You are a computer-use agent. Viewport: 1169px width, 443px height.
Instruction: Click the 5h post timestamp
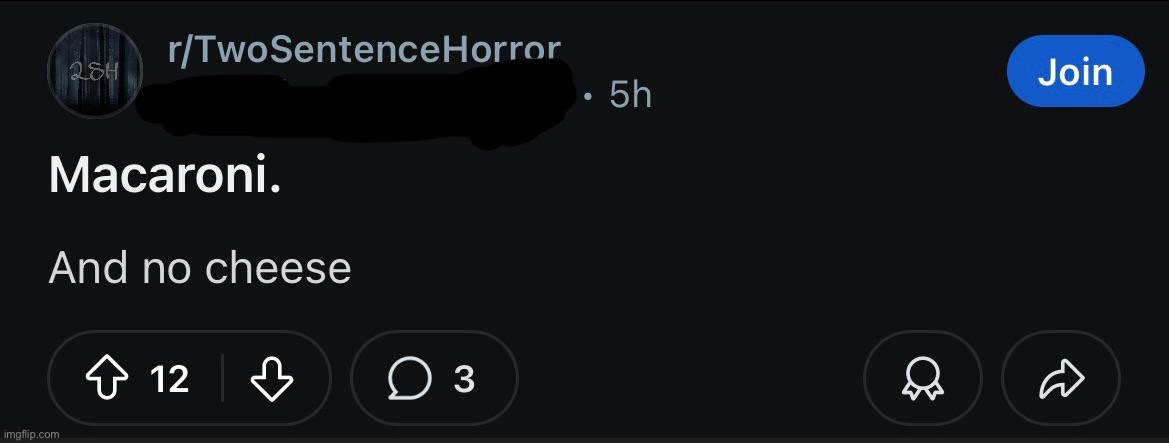pyautogui.click(x=630, y=95)
